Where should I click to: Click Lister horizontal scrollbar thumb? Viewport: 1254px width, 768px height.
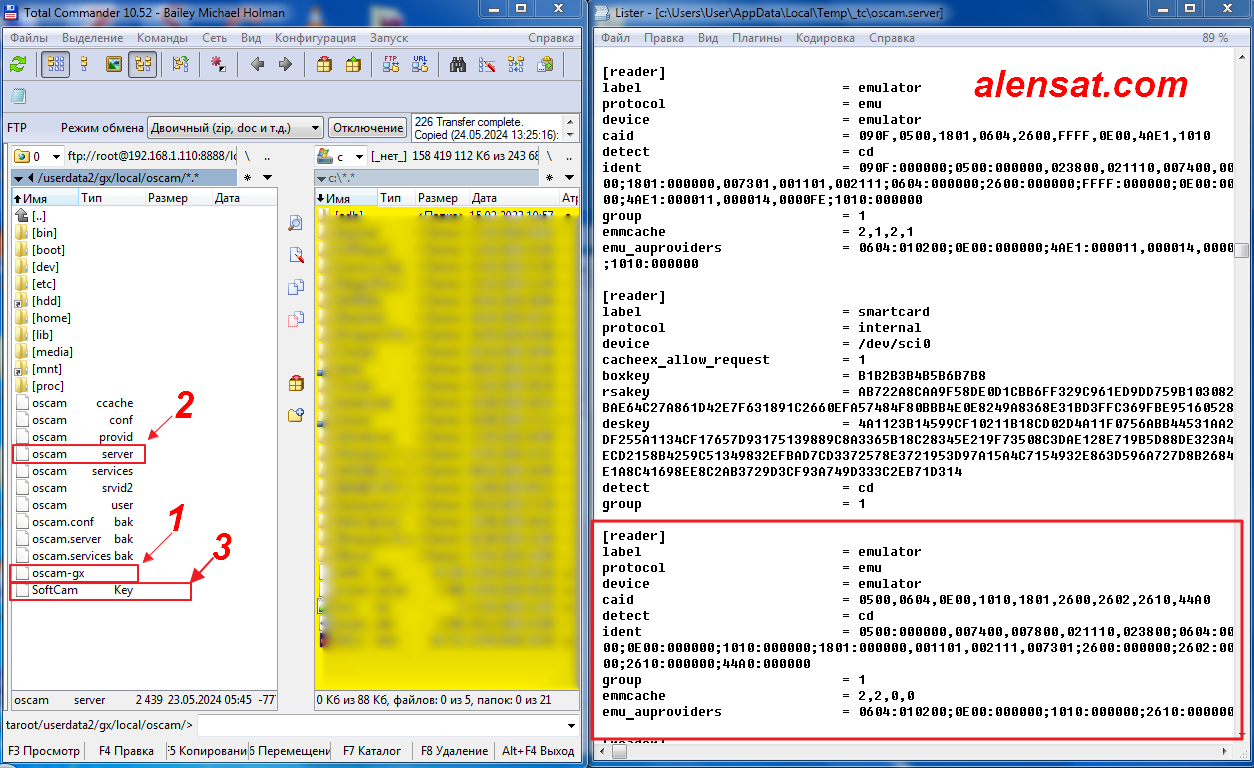tap(618, 752)
